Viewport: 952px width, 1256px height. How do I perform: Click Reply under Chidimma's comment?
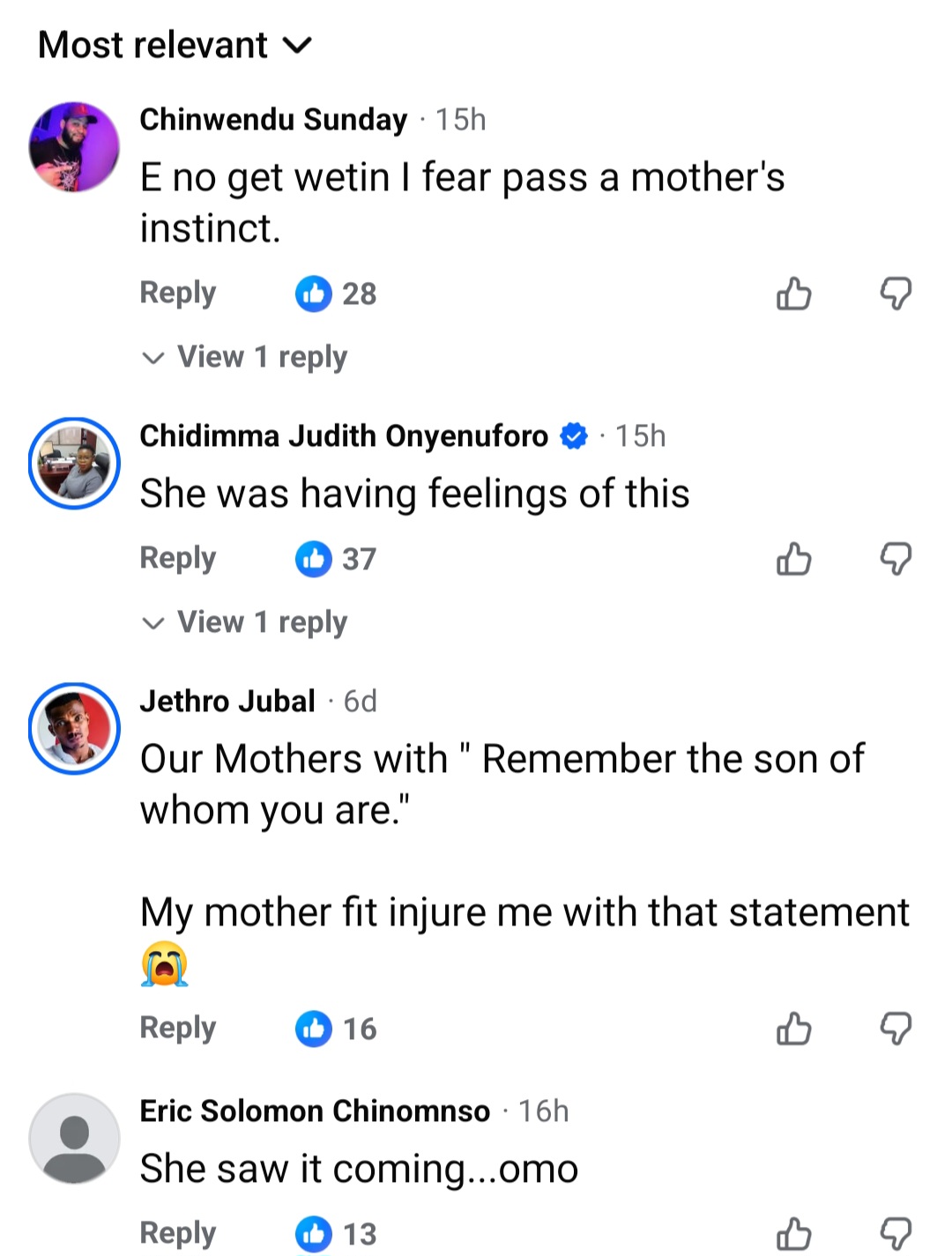177,558
